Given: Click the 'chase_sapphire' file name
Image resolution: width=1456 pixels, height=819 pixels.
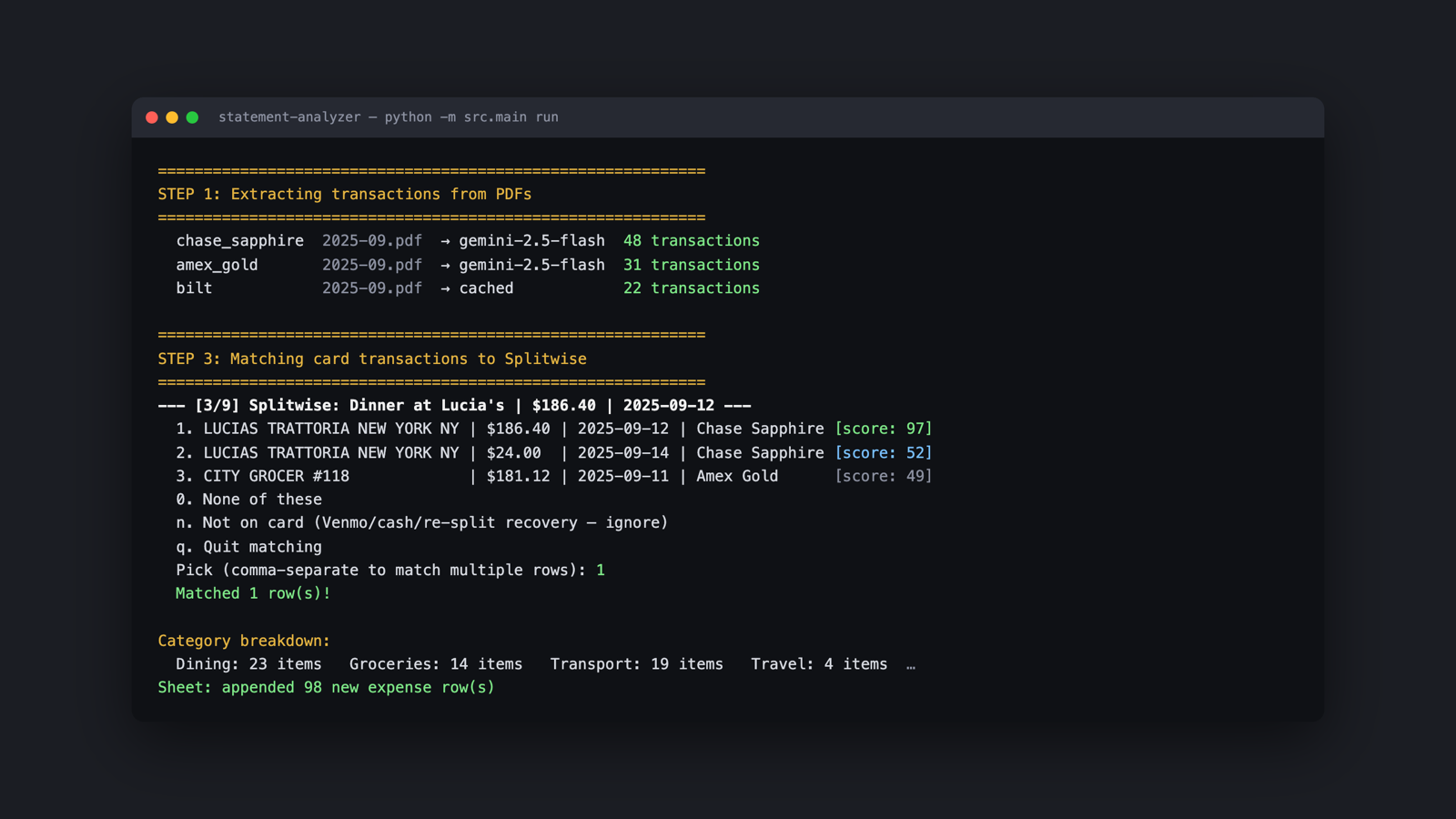Looking at the screenshot, I should click(240, 241).
